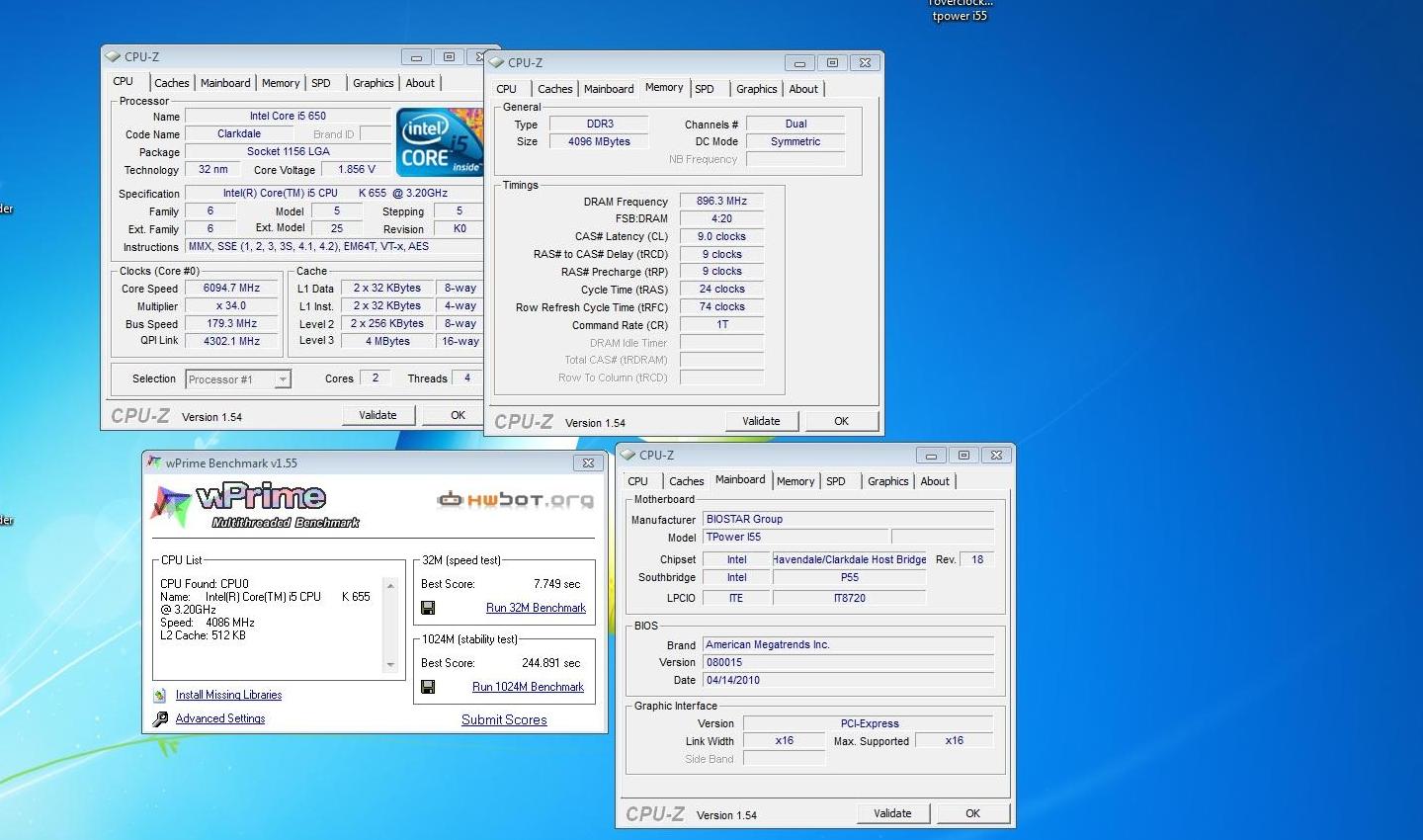Click the 7.749 sec best score

[x=556, y=584]
